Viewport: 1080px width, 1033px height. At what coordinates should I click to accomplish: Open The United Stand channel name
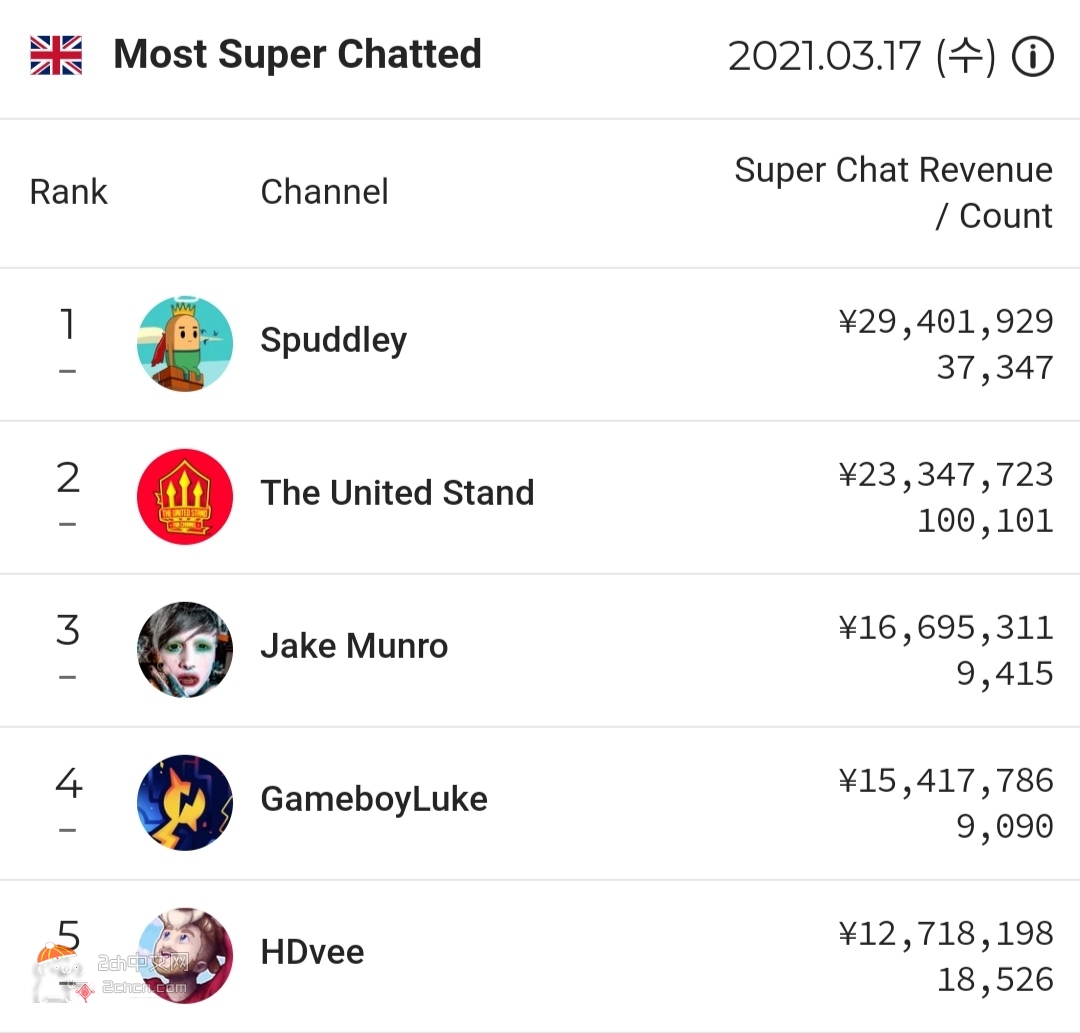pyautogui.click(x=397, y=493)
